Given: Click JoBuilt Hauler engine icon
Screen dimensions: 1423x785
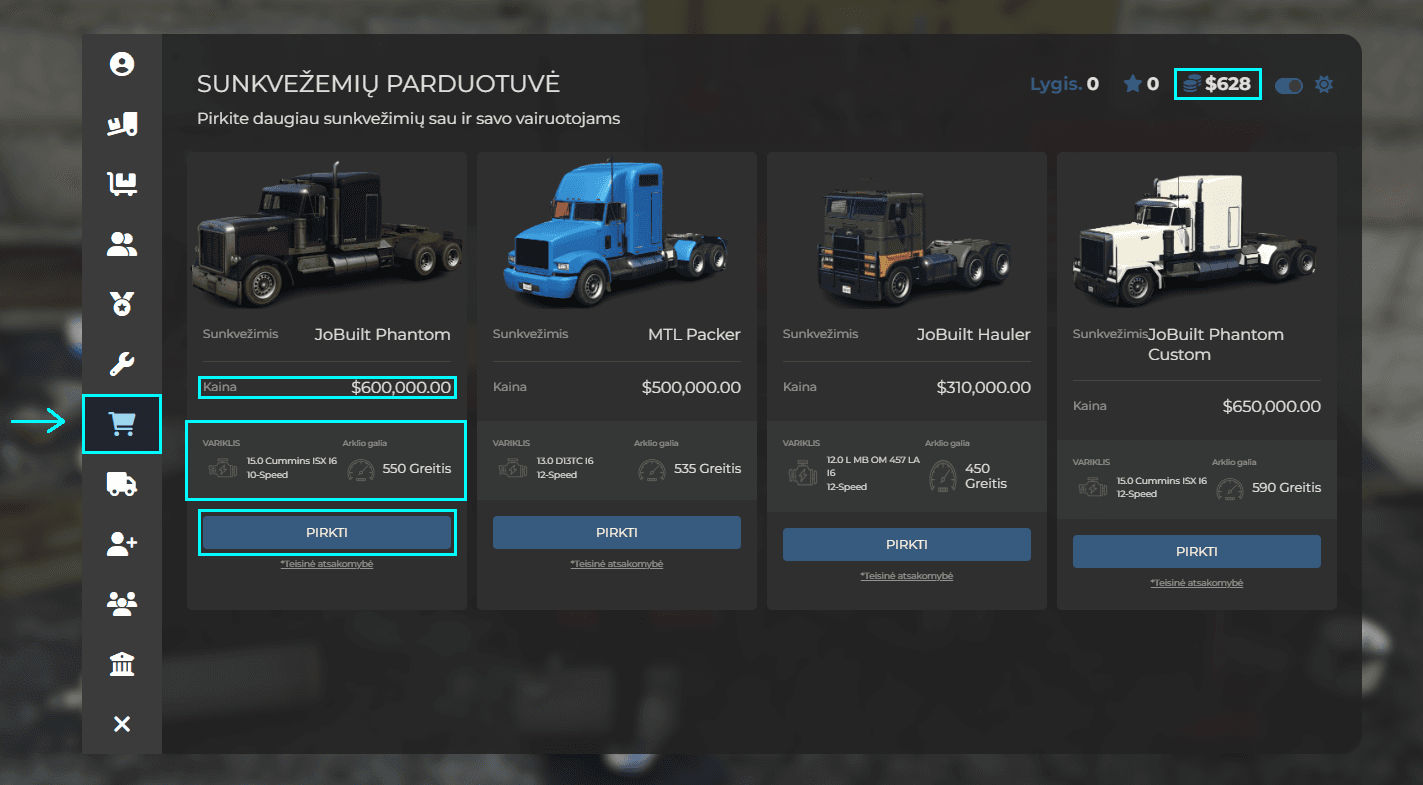Looking at the screenshot, I should pyautogui.click(x=802, y=474).
